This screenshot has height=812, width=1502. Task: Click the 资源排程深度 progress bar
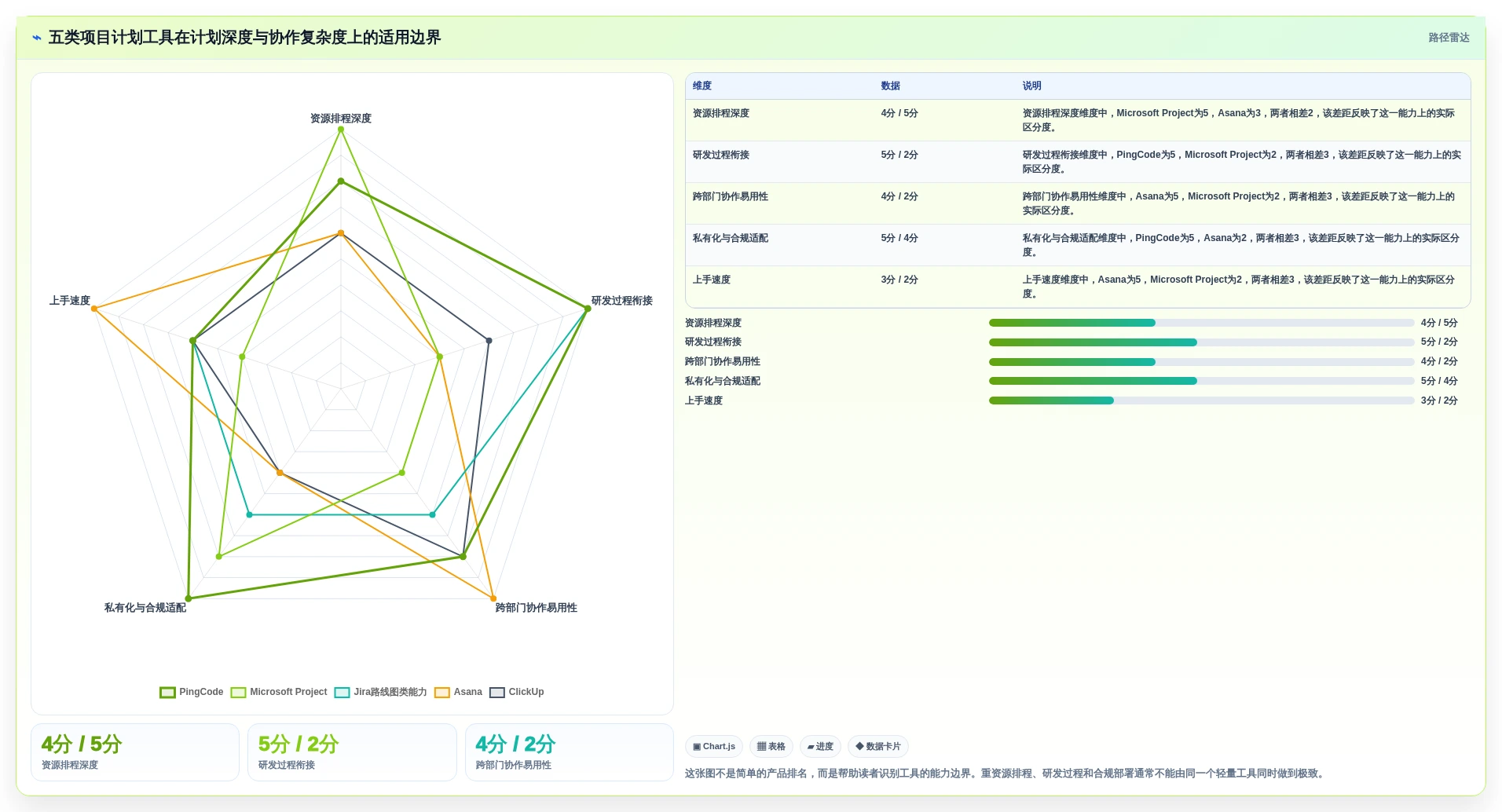1201,323
